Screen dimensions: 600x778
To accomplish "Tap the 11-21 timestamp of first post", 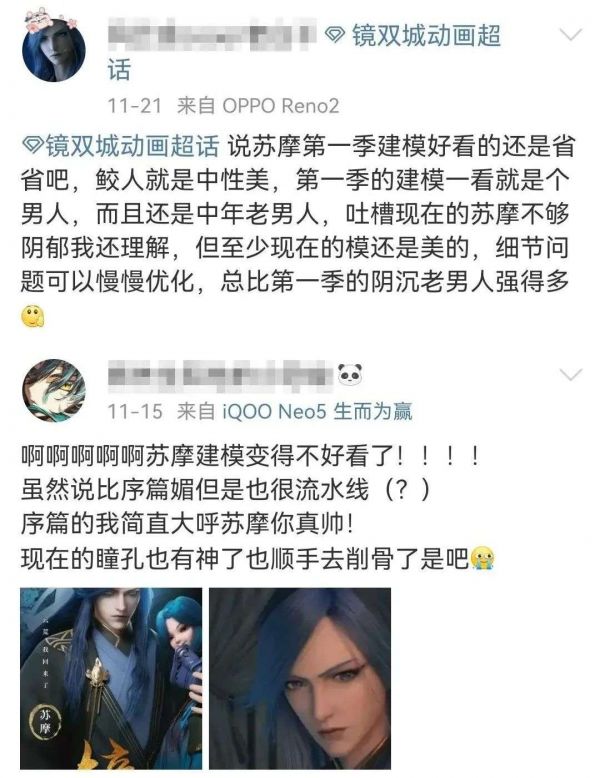I will pos(135,106).
